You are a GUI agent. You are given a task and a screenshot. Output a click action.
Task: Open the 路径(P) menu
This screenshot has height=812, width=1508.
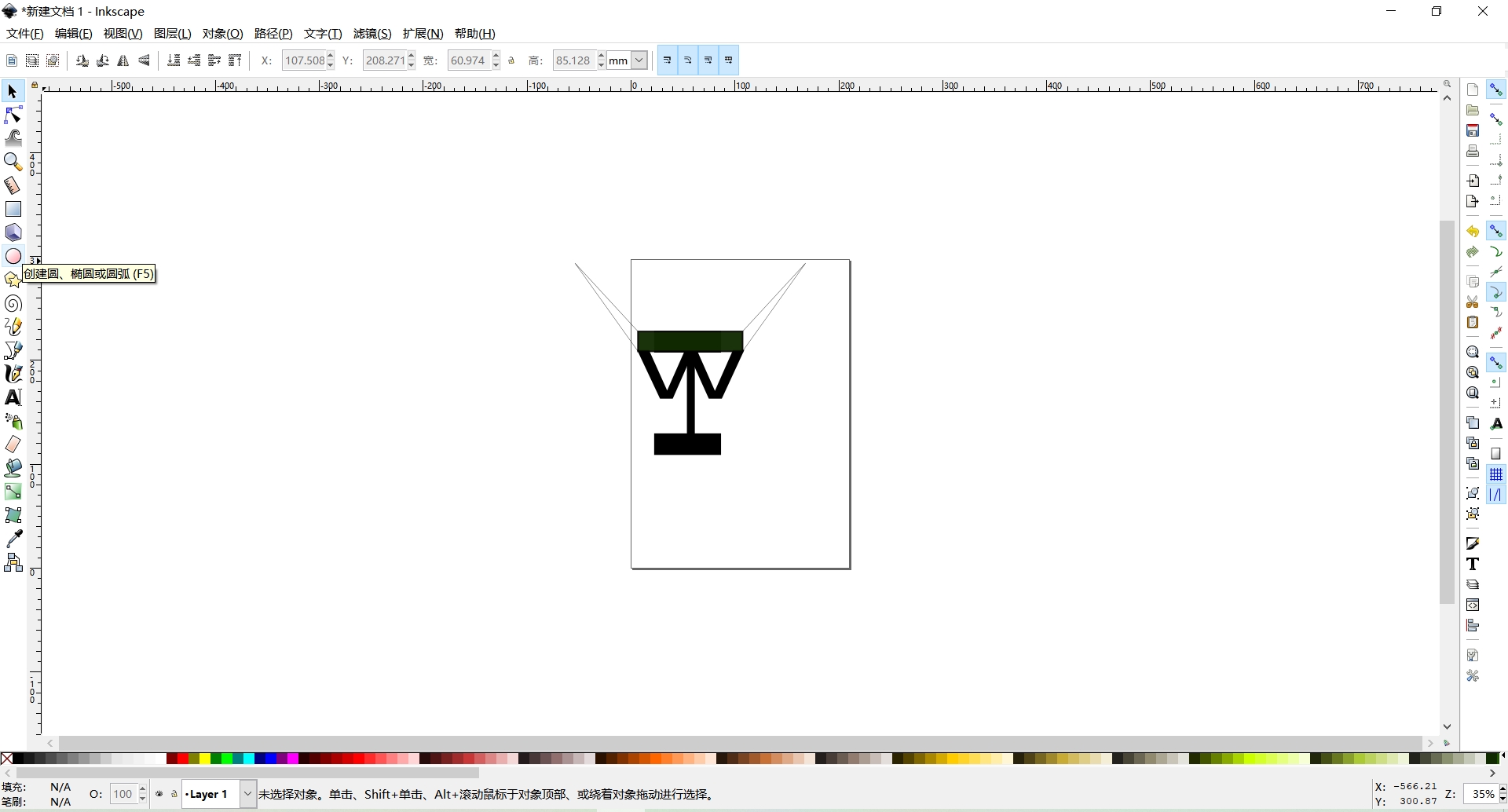(273, 34)
